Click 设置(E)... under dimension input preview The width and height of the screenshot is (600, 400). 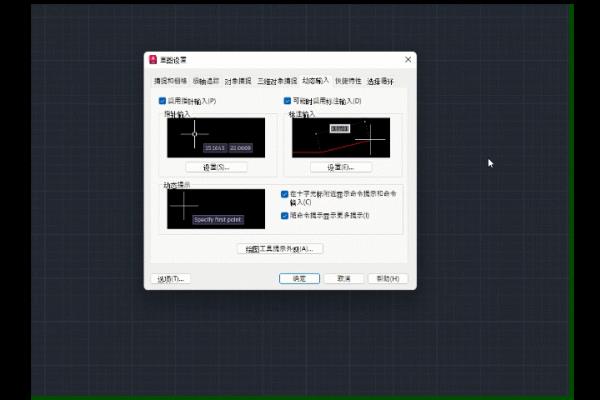(x=341, y=167)
